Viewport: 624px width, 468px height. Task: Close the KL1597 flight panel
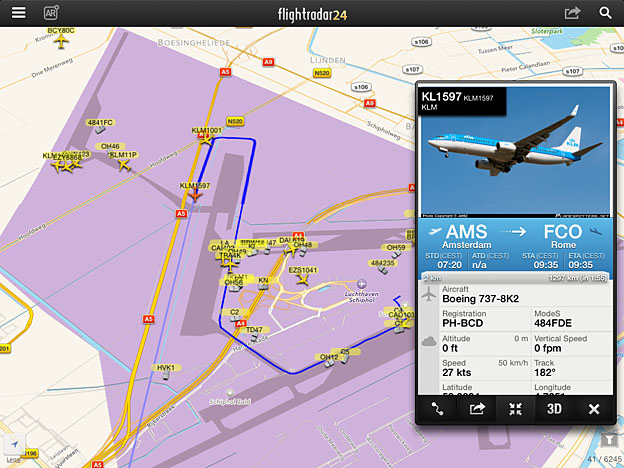[594, 409]
